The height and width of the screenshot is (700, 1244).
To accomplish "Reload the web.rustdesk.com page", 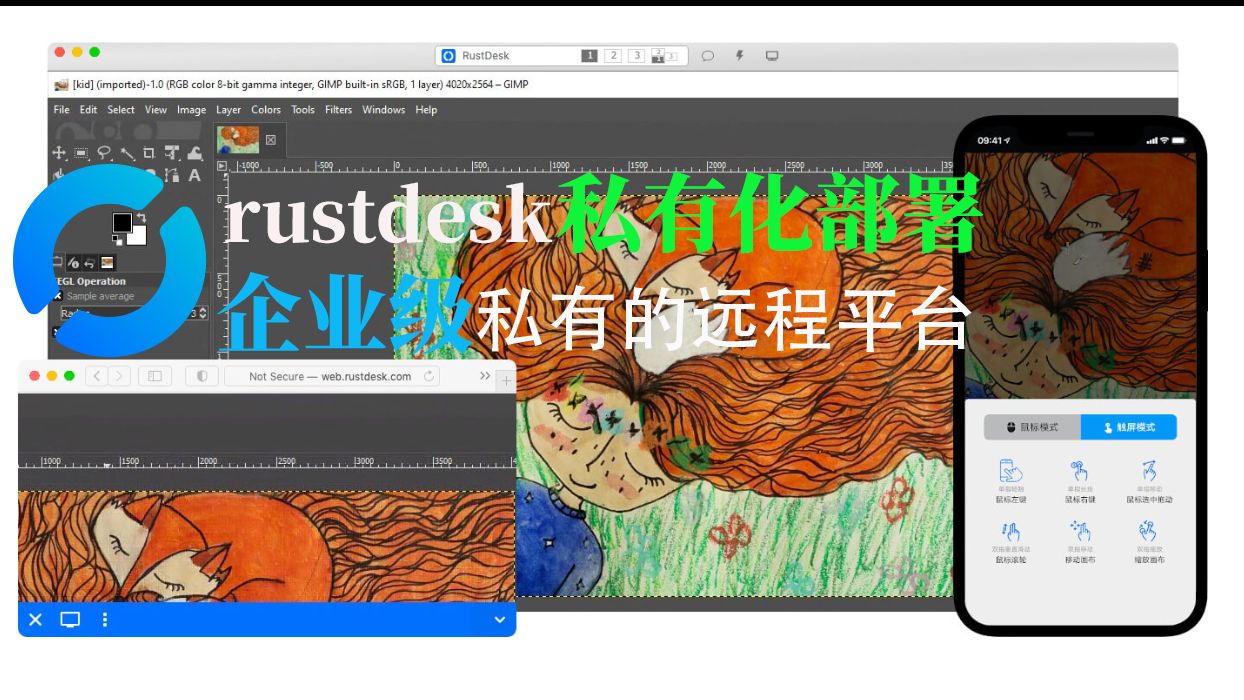I will (x=430, y=377).
